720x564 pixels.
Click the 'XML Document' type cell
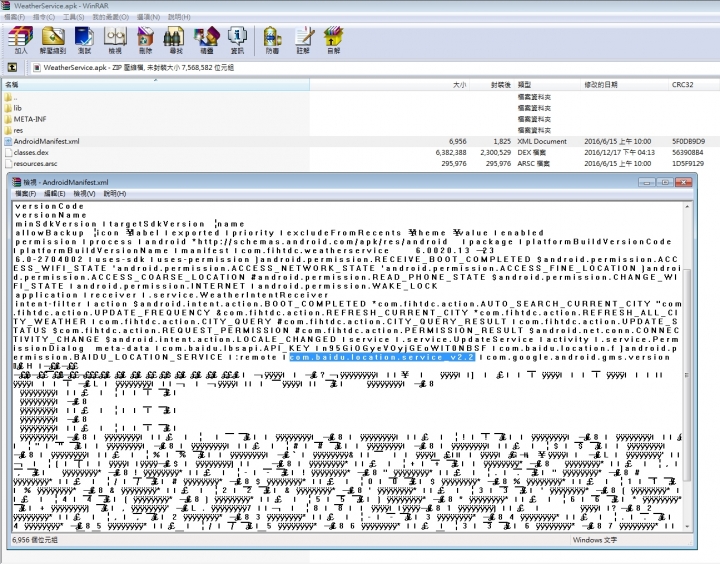(x=542, y=141)
